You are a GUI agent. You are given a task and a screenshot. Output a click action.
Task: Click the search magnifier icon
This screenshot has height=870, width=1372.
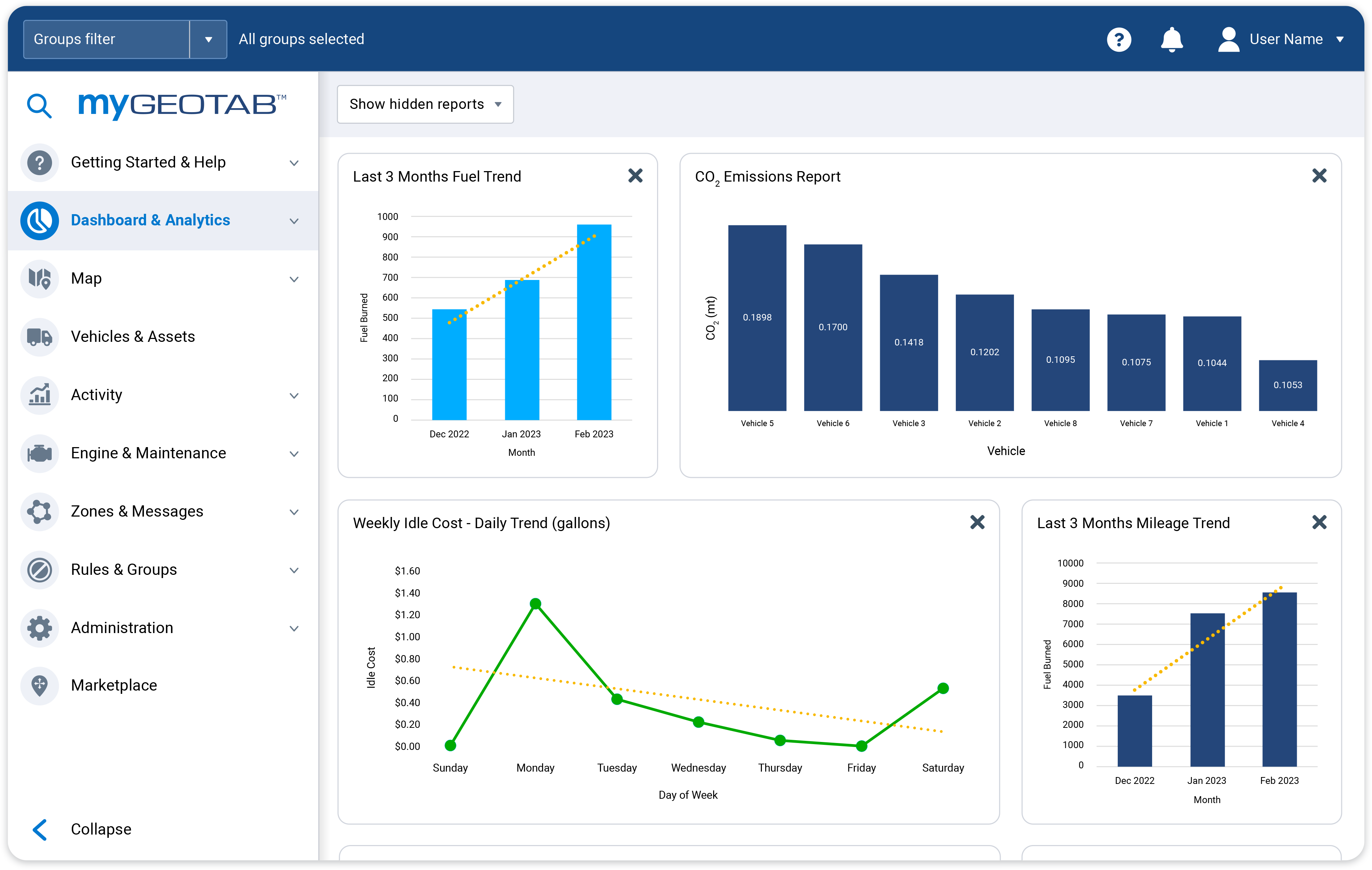39,106
